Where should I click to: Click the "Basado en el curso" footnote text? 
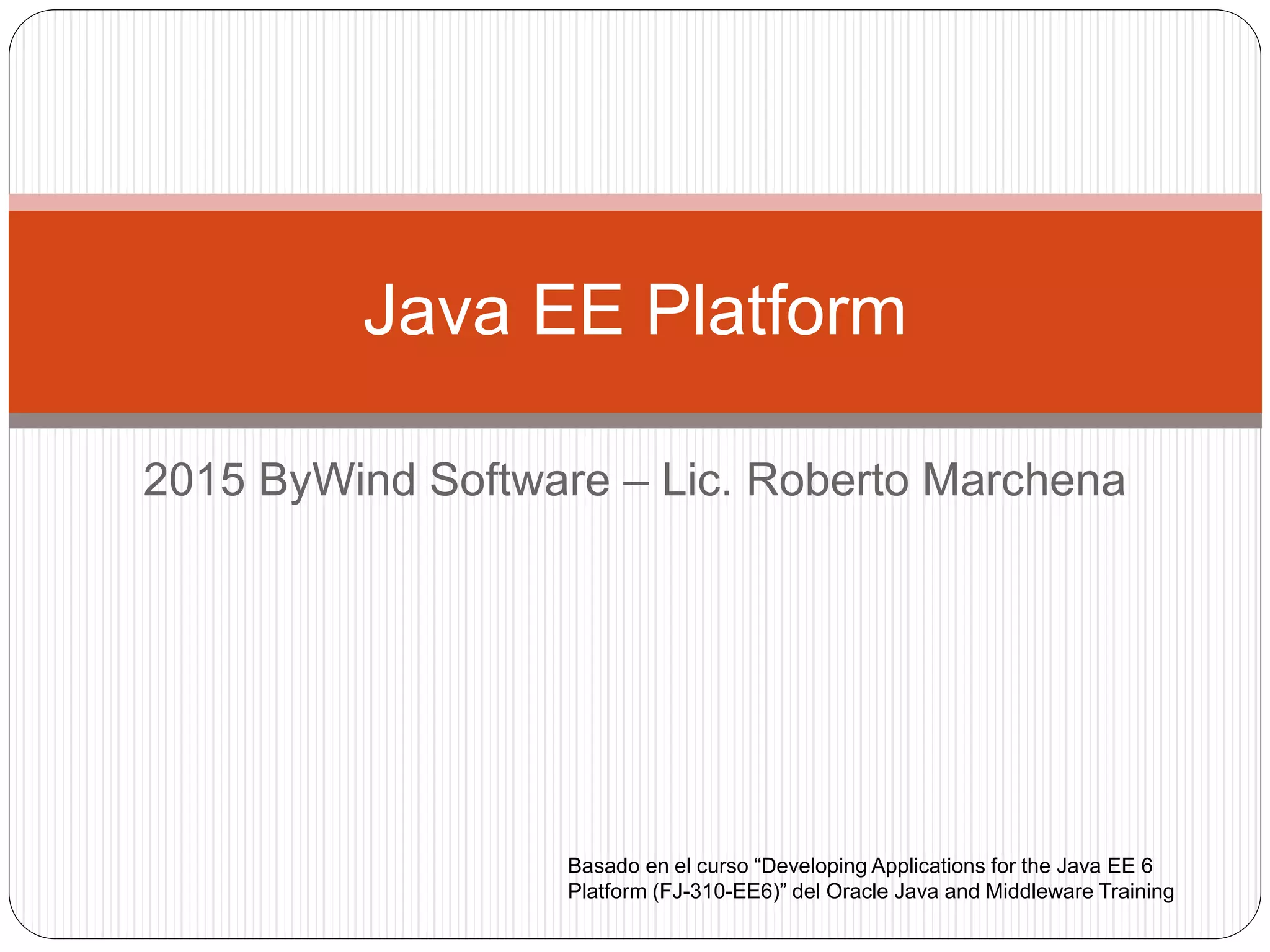point(657,866)
